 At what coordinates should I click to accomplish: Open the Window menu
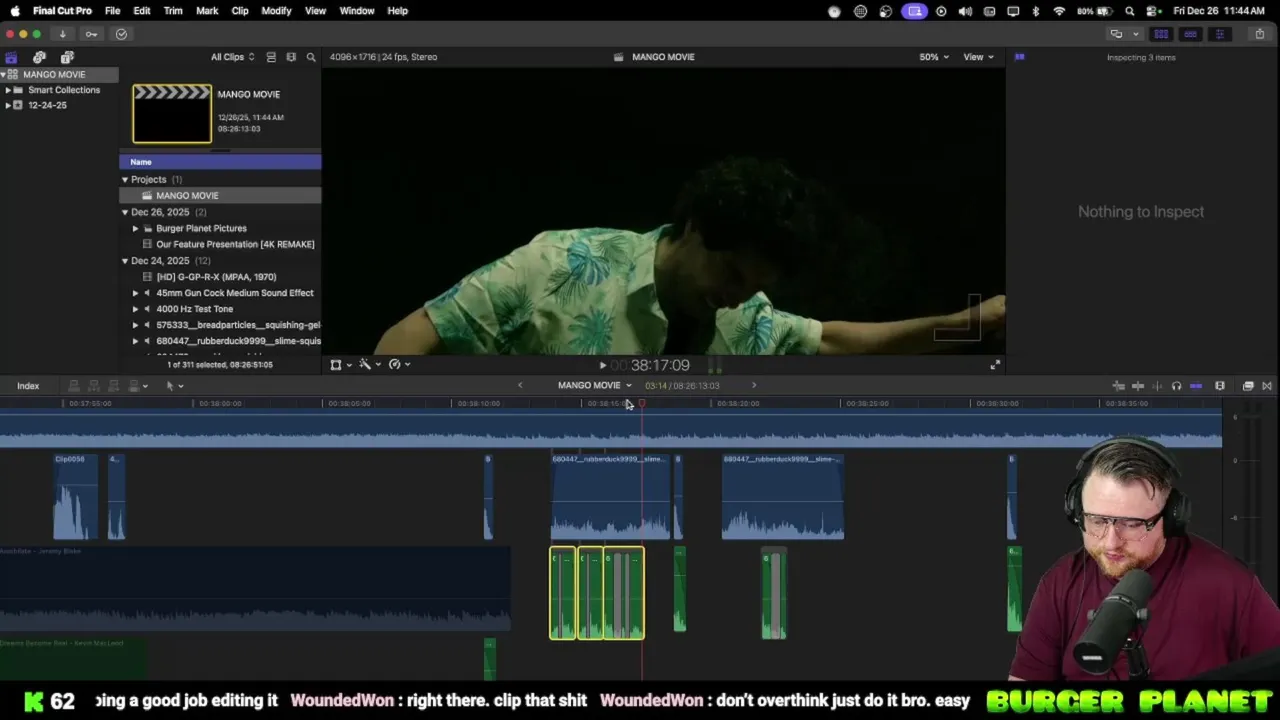click(357, 11)
